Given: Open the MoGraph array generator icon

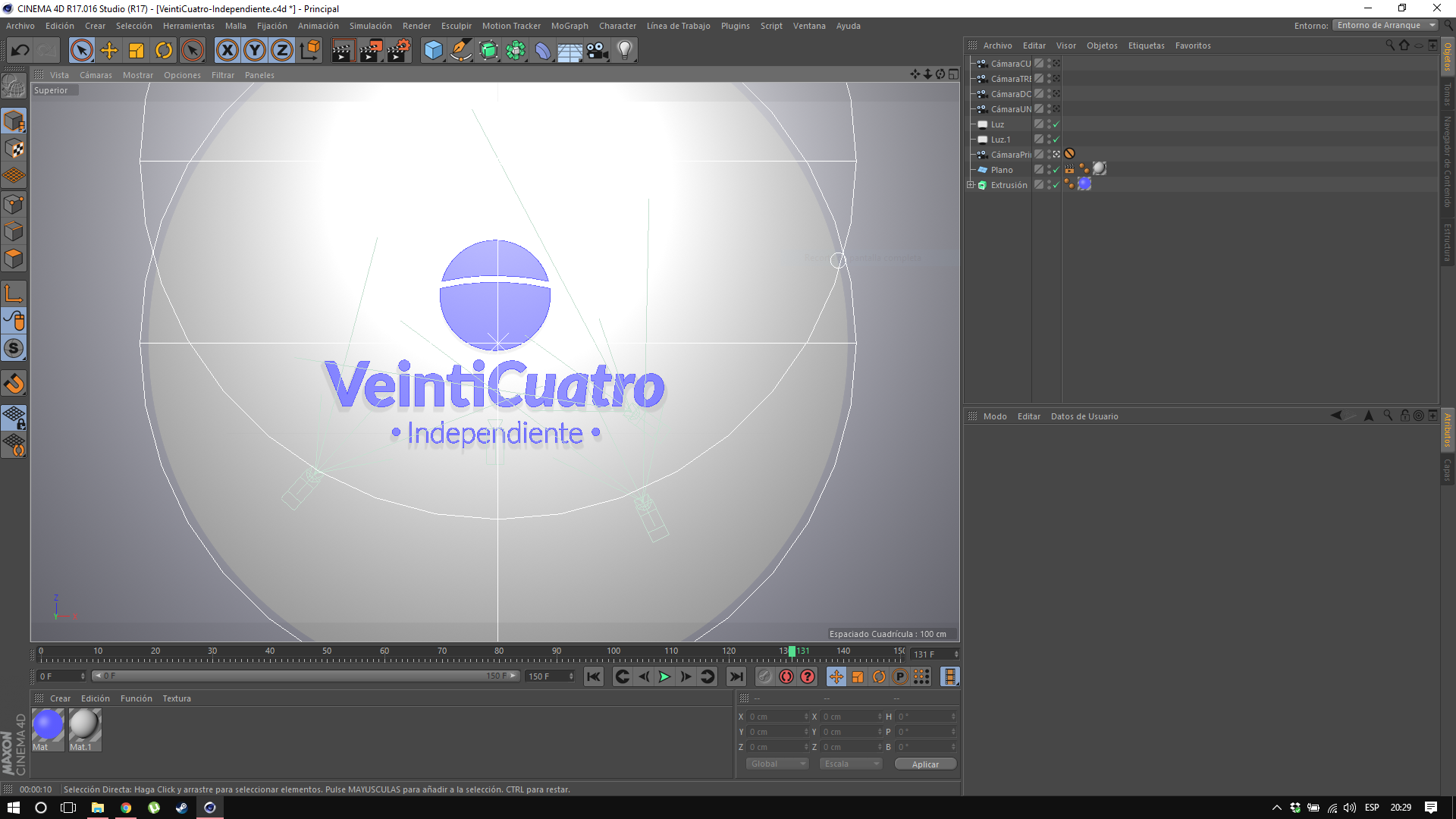Looking at the screenshot, I should (516, 51).
